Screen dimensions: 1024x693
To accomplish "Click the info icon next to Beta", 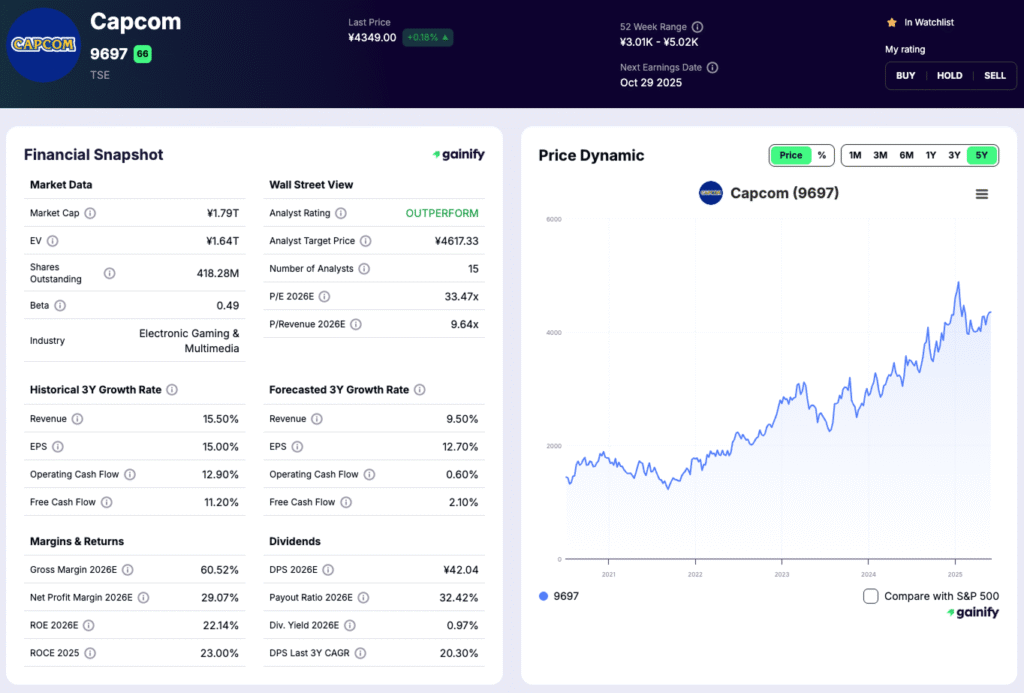I will (62, 305).
